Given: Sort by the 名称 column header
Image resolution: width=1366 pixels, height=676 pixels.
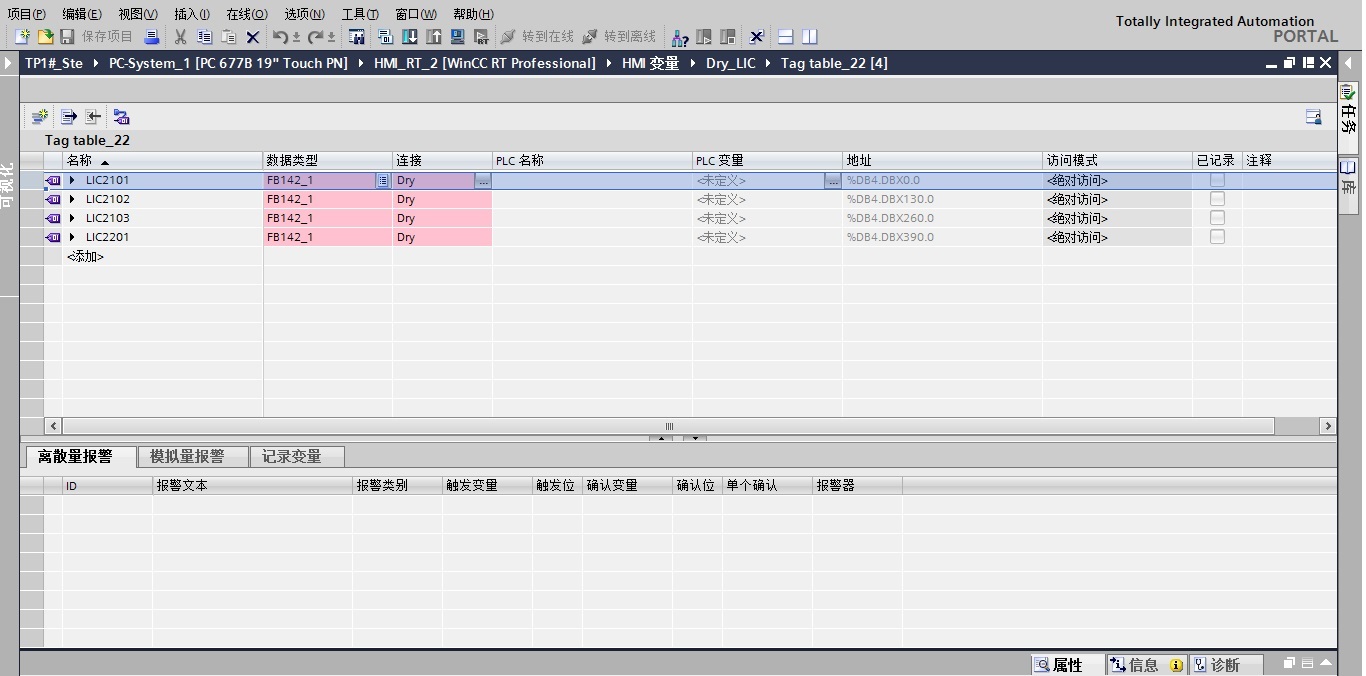Looking at the screenshot, I should [x=162, y=161].
